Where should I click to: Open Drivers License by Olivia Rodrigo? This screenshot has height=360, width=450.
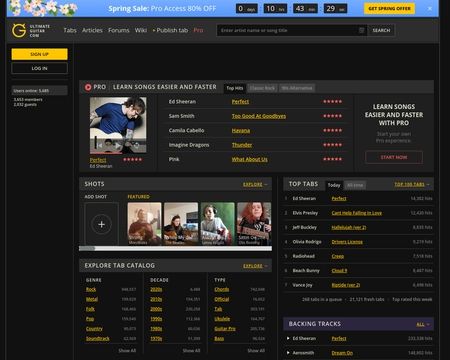(347, 242)
